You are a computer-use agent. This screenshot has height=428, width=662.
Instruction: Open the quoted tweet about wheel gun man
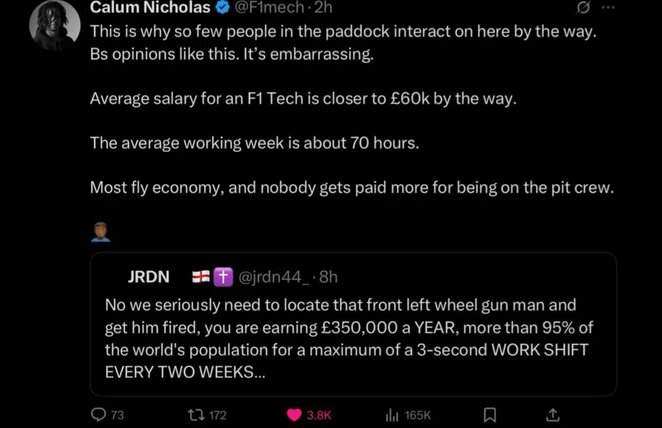pos(358,337)
